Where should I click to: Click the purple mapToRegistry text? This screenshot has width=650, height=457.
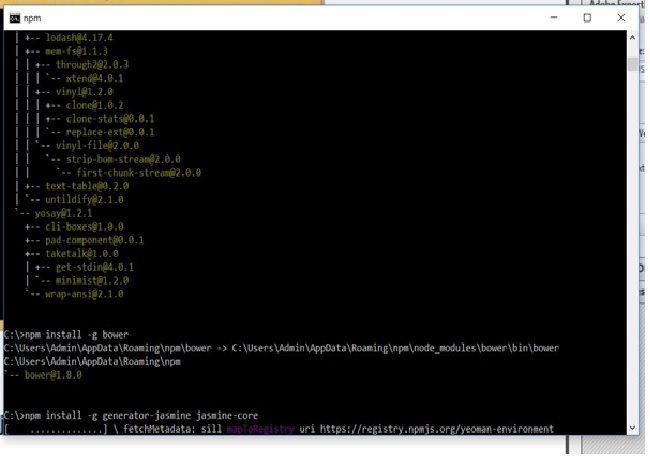click(260, 429)
